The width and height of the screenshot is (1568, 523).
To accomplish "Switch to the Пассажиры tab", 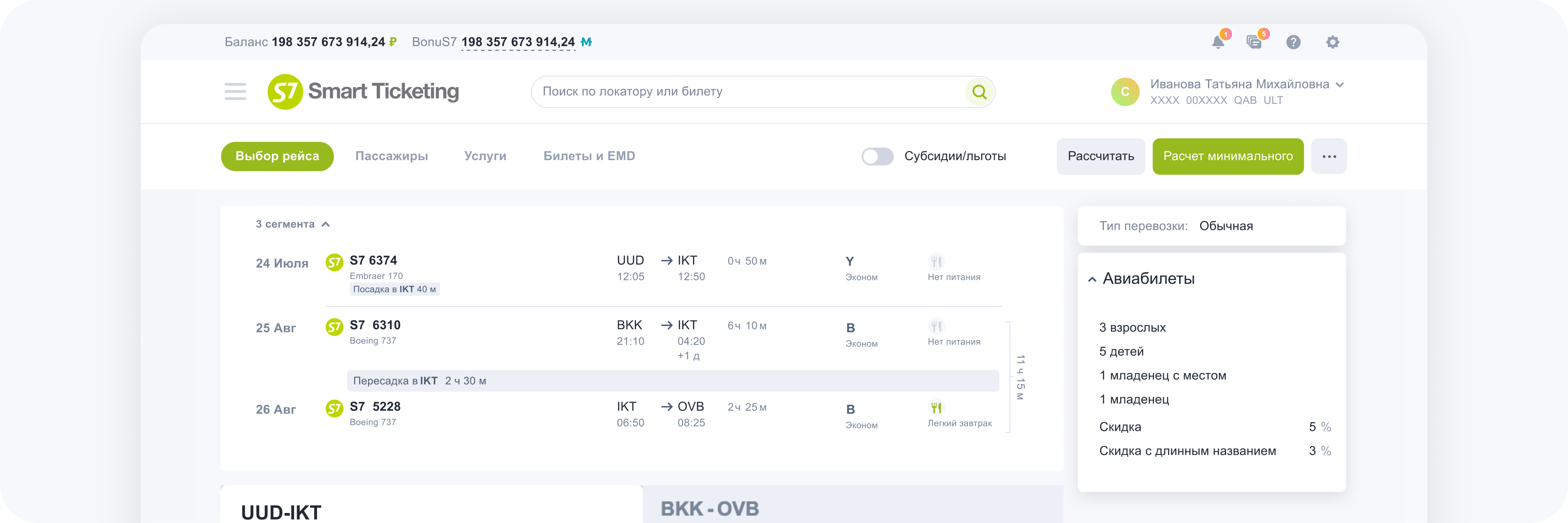I will 391,156.
